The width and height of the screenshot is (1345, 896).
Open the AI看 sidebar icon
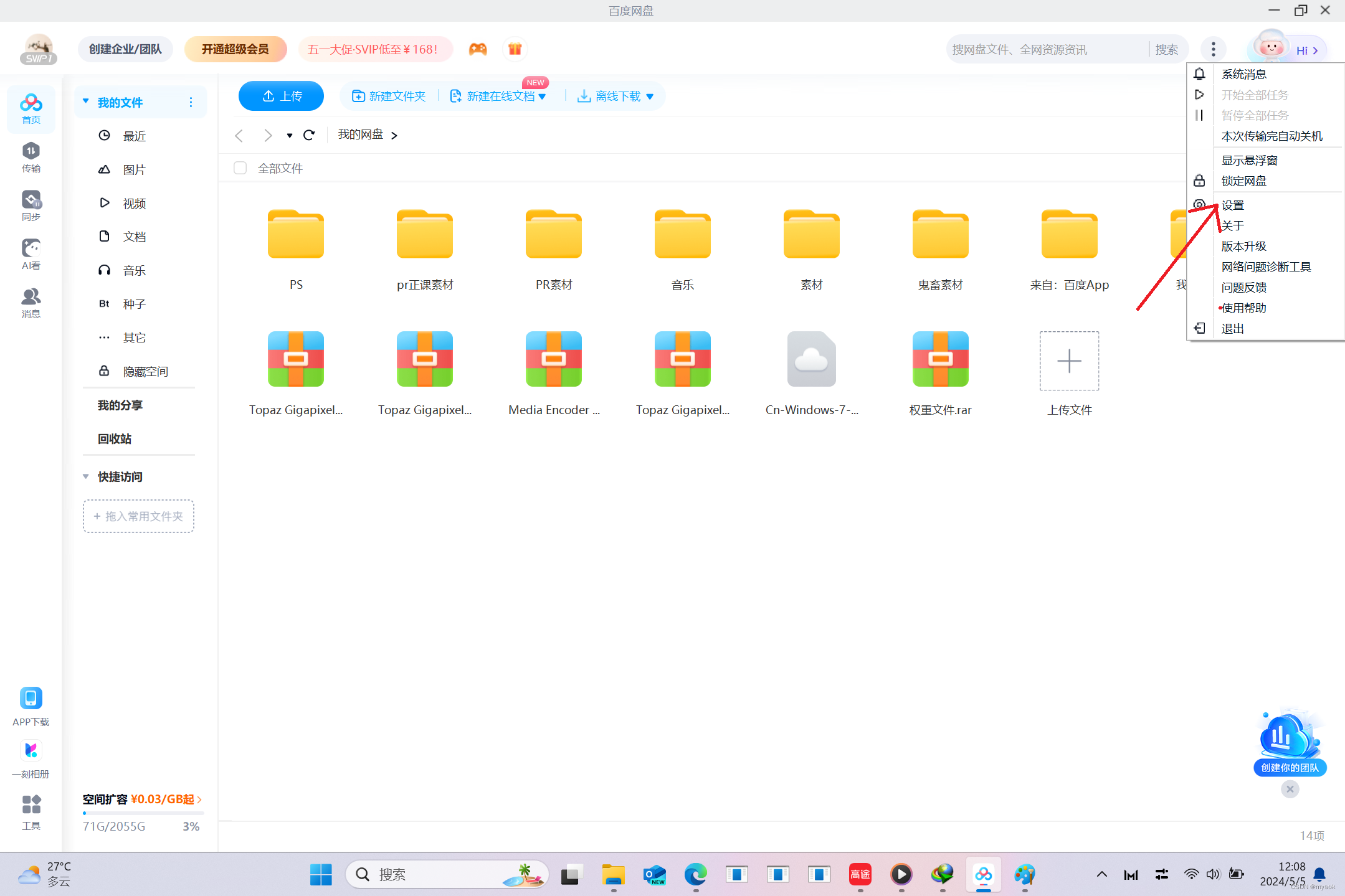coord(31,255)
